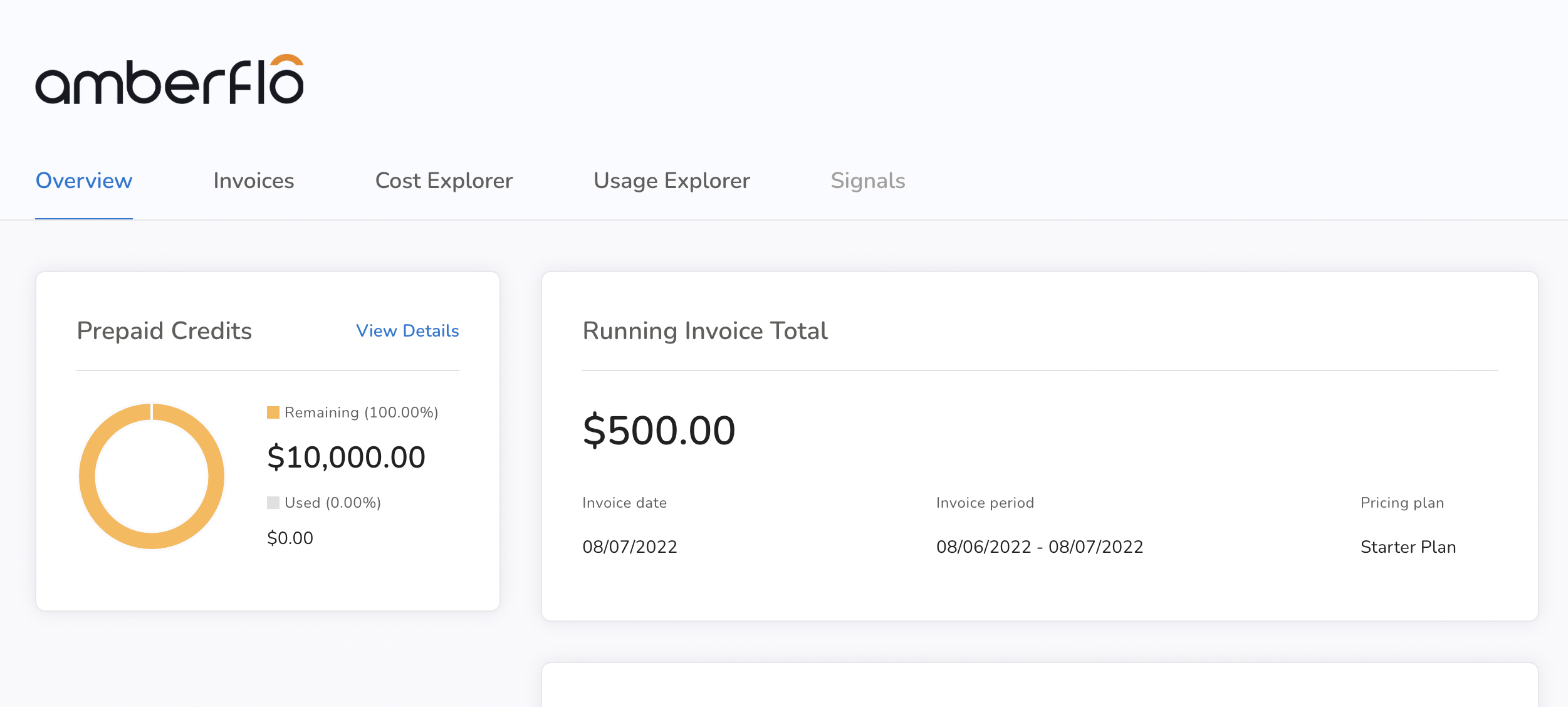
Task: Click the $10,000.00 remaining credit amount
Action: click(x=346, y=458)
